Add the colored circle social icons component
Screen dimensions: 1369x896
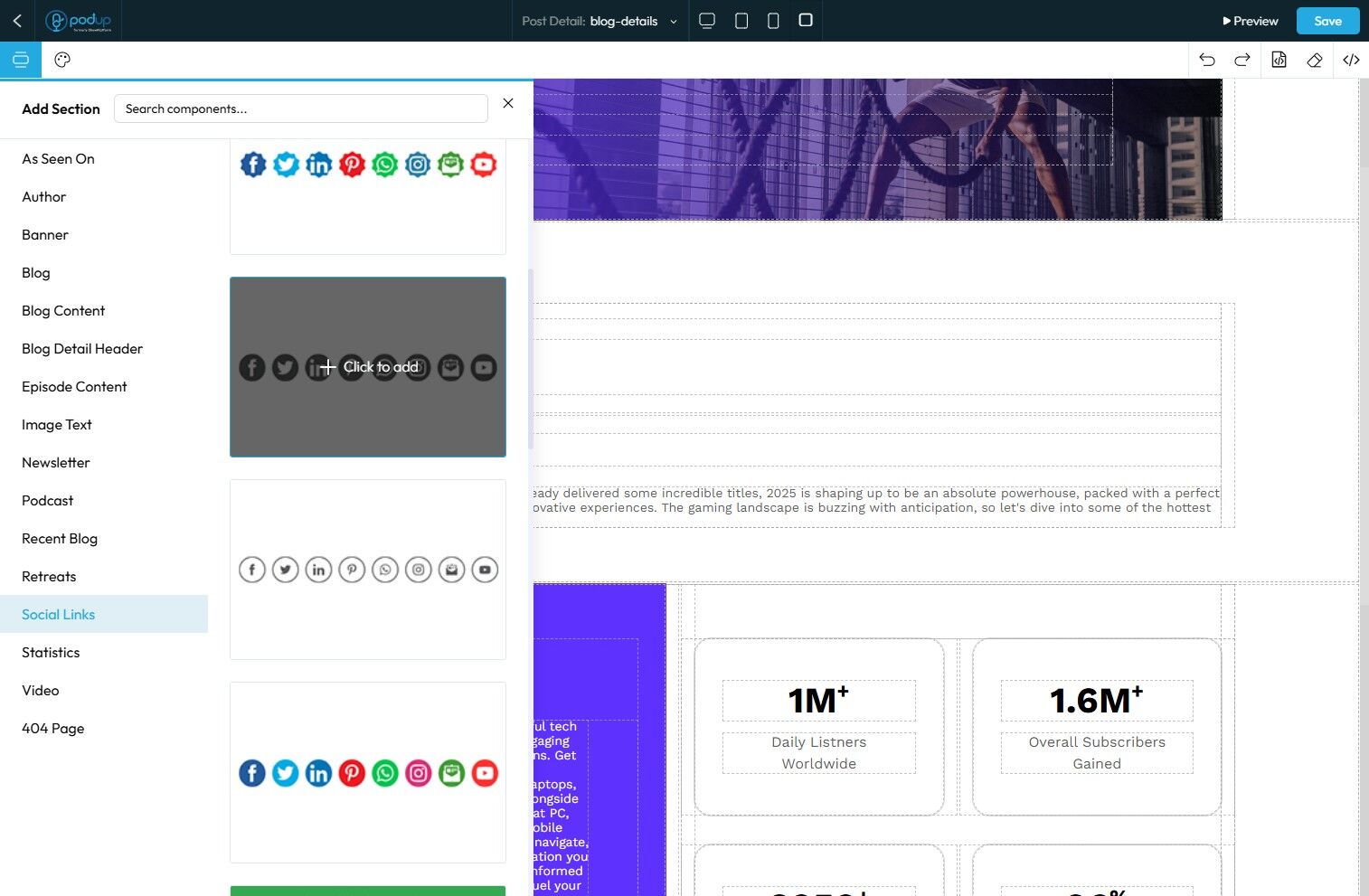368,772
